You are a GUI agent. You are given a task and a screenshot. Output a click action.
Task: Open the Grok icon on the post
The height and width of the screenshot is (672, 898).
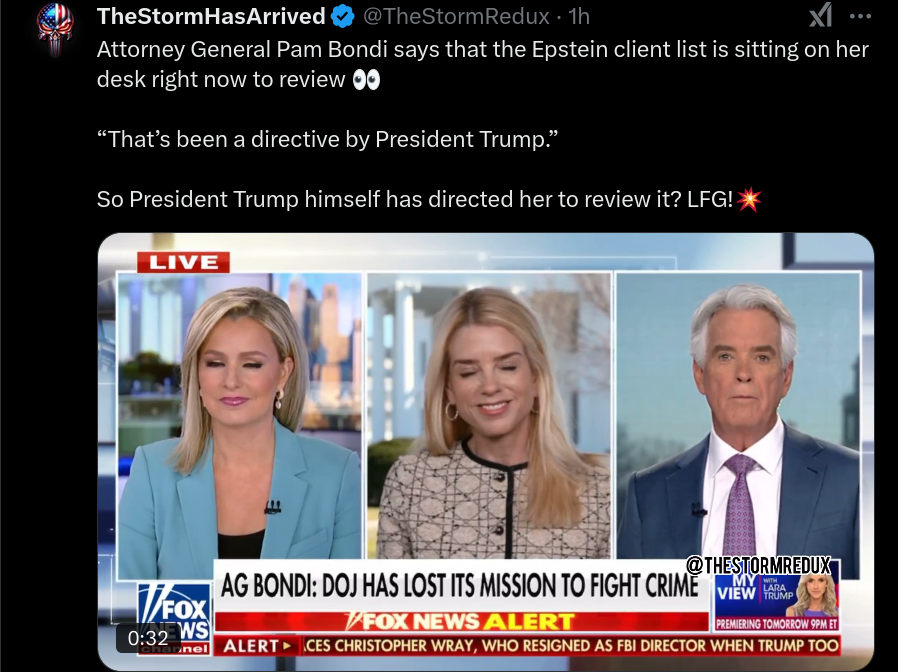pos(820,15)
